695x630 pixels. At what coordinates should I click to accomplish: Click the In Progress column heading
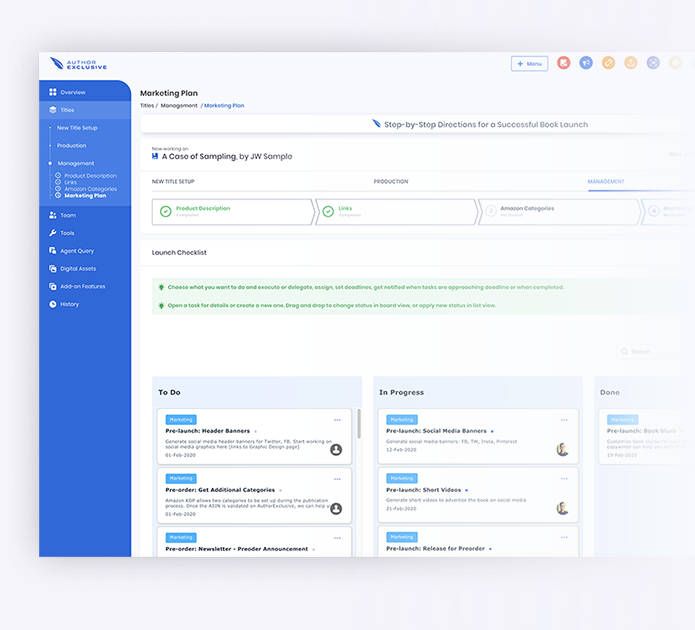pyautogui.click(x=401, y=392)
